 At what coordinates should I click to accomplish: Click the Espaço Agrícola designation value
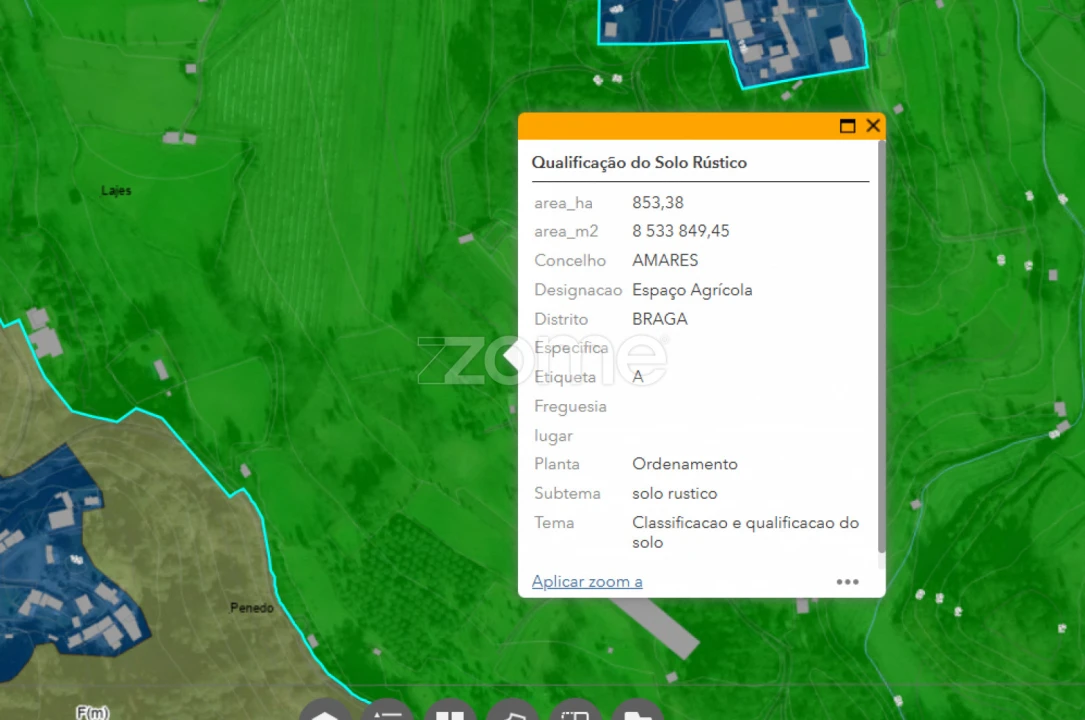point(692,290)
